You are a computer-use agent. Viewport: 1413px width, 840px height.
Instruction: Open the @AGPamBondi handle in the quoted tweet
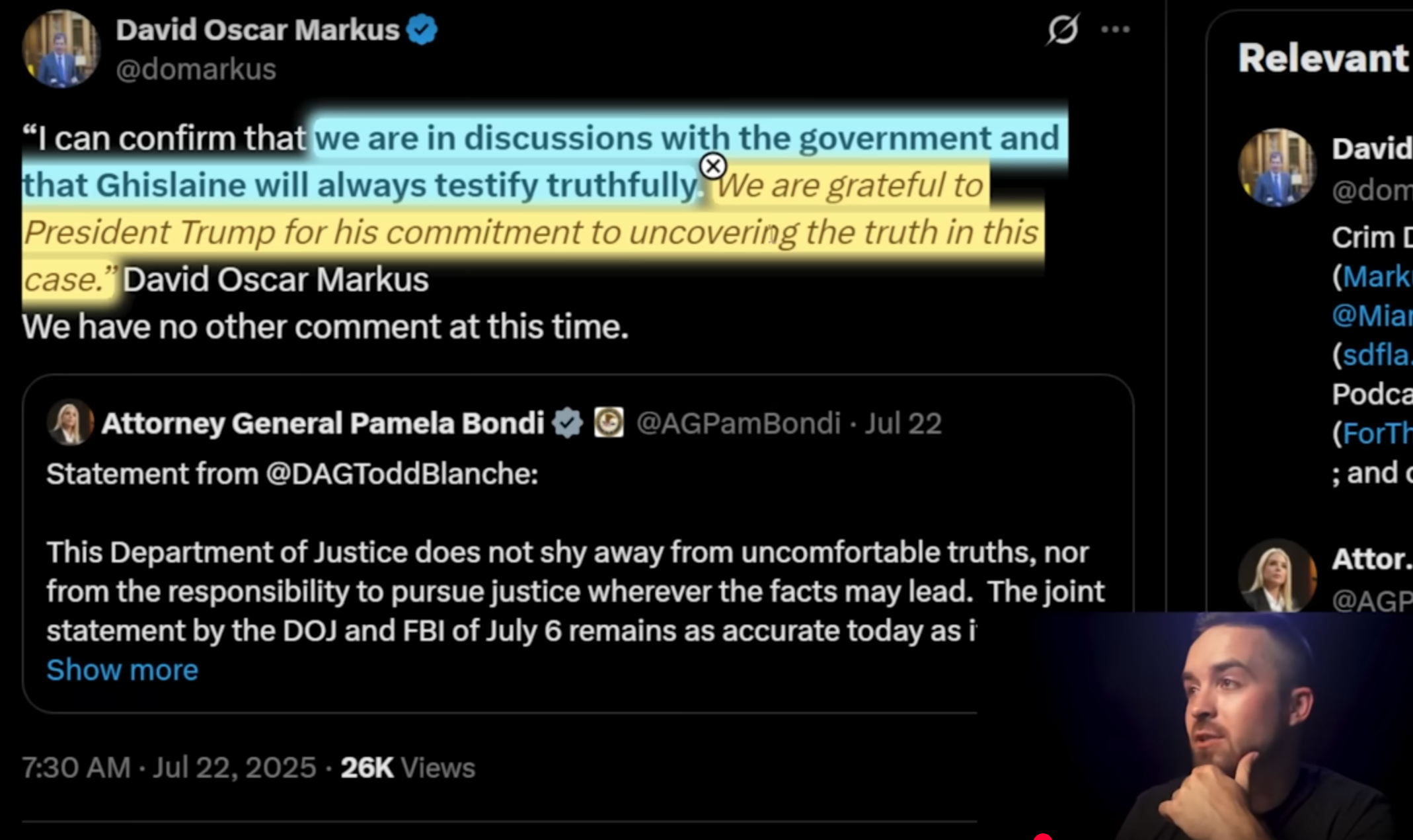pyautogui.click(x=738, y=423)
